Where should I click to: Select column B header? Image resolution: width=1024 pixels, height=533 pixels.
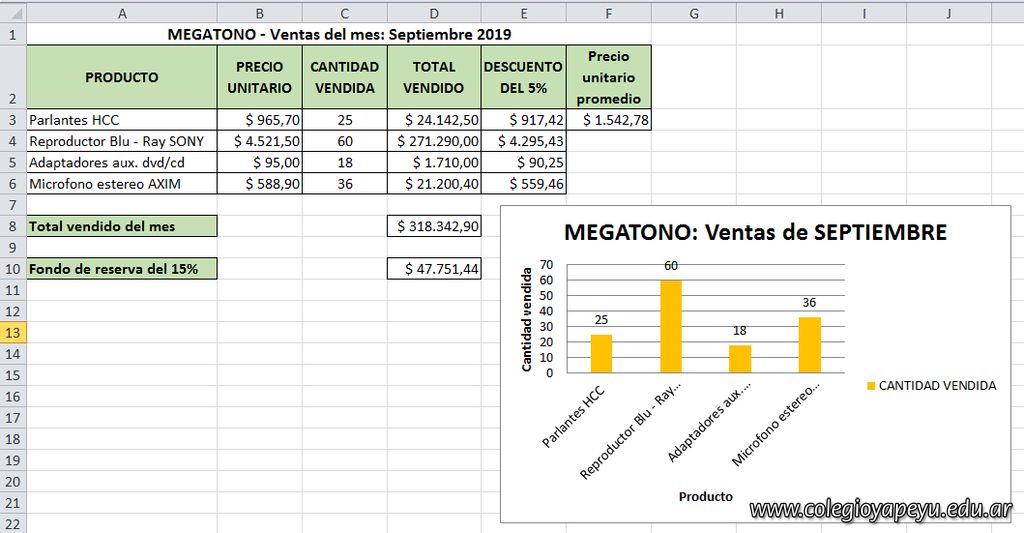(259, 13)
